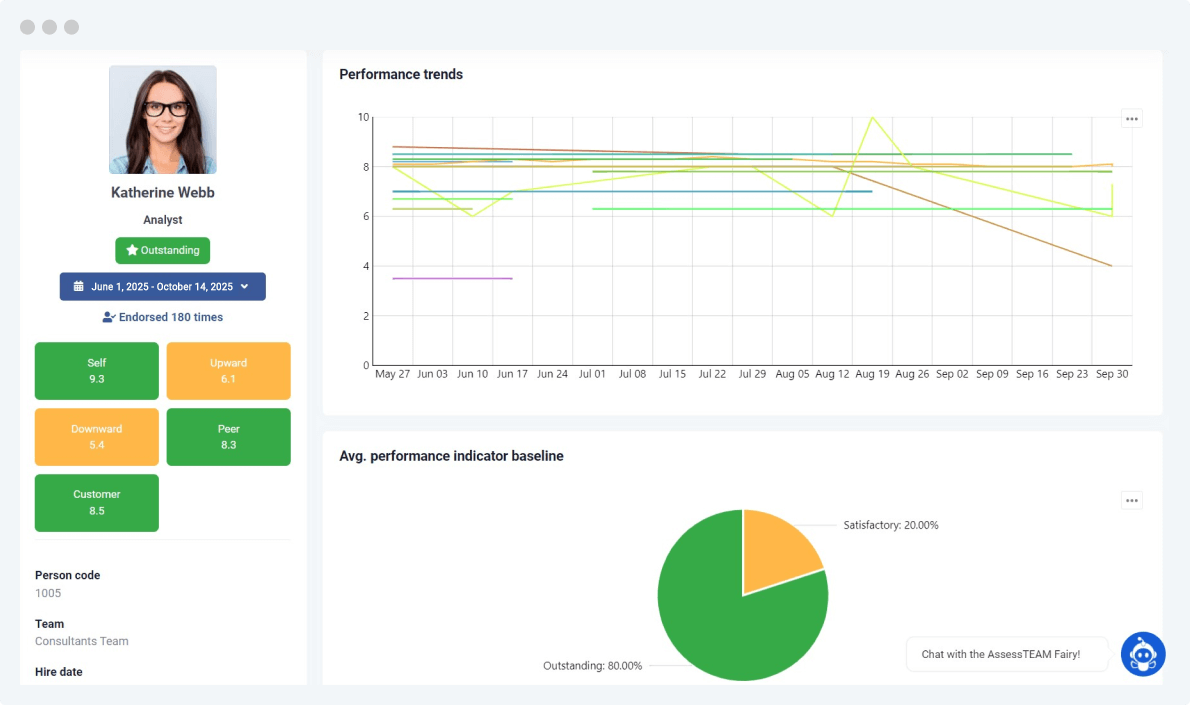Toggle the Self score tile
The image size is (1190, 705).
96,370
